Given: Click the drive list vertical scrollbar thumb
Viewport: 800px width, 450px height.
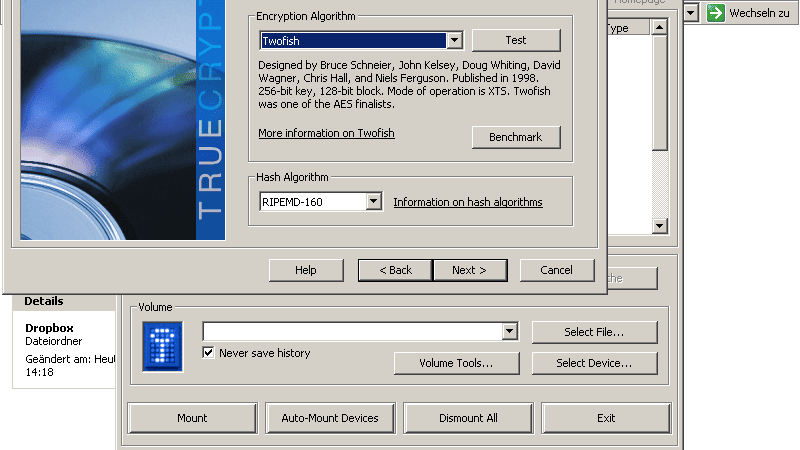Looking at the screenshot, I should [659, 93].
